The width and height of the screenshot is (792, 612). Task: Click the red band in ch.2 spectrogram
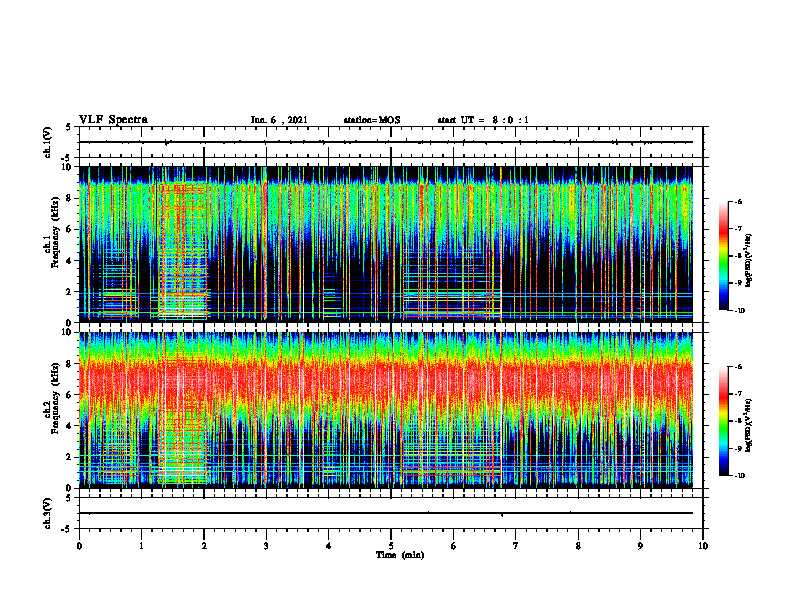pyautogui.click(x=386, y=379)
